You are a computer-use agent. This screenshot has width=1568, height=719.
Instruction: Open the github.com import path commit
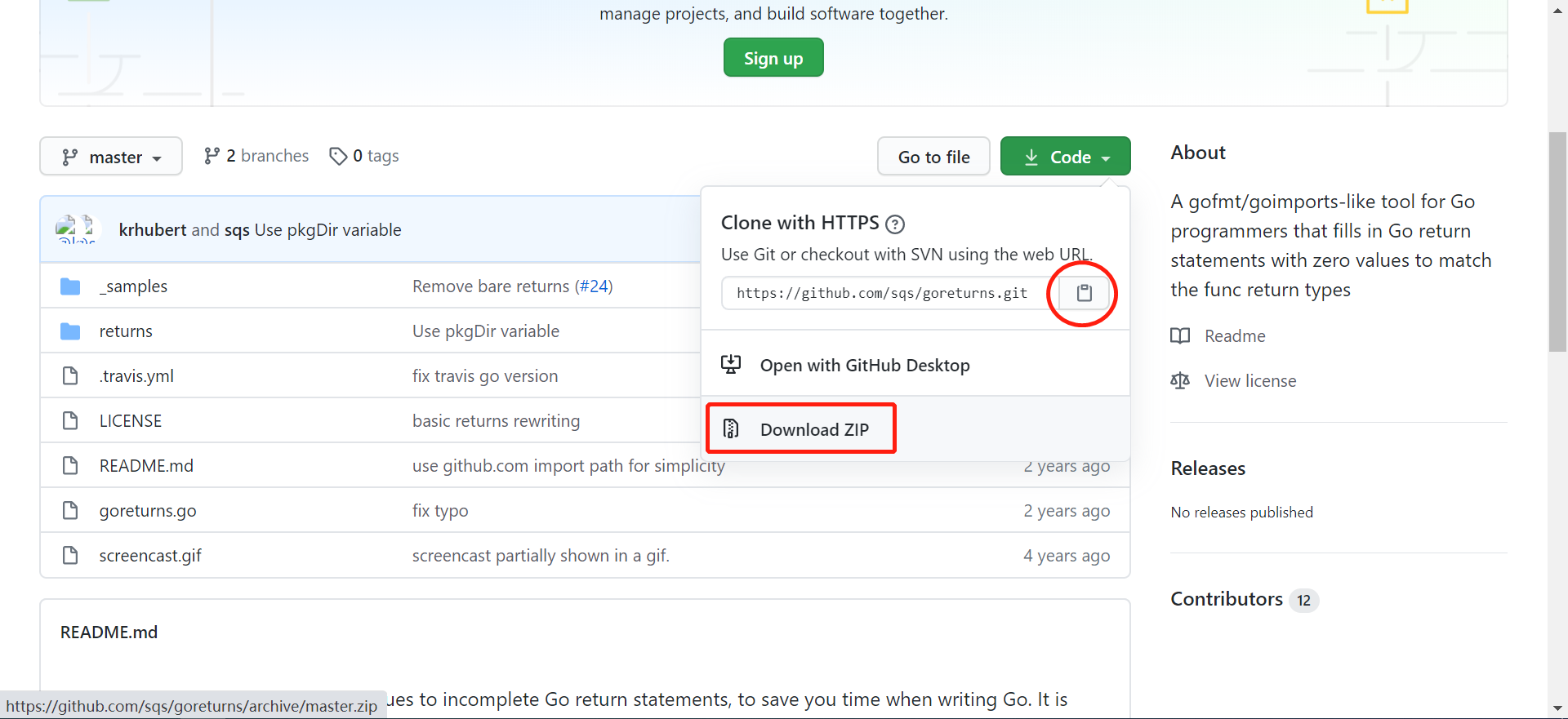point(568,466)
